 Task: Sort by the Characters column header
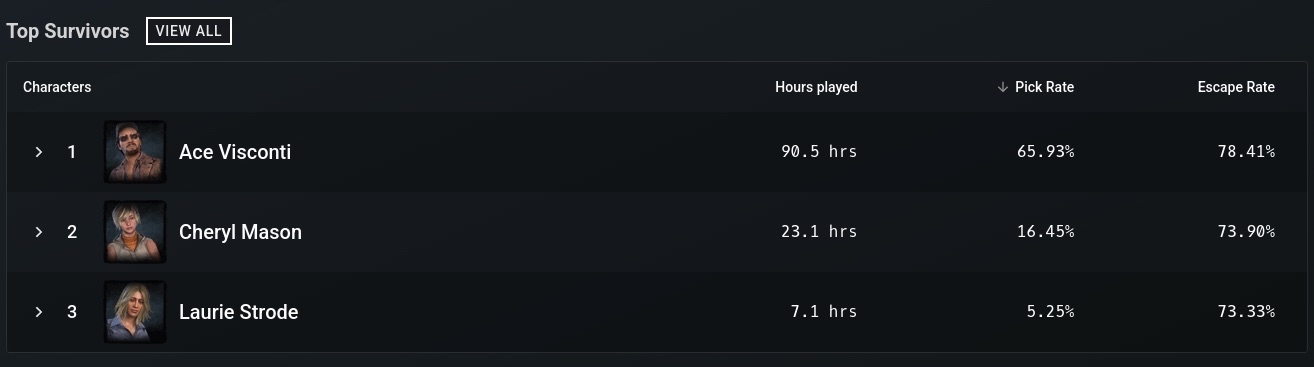point(57,87)
